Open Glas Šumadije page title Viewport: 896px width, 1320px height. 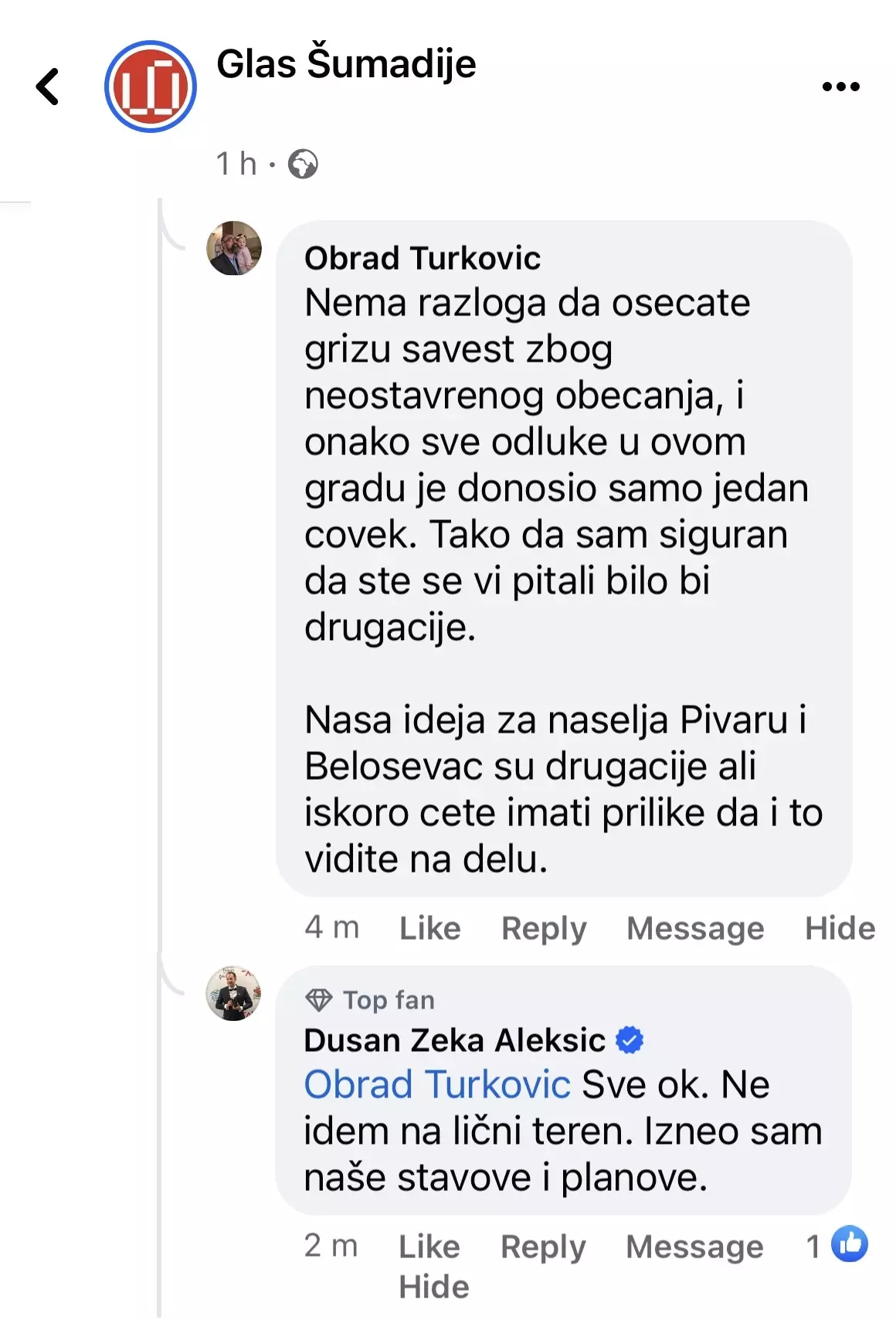(x=346, y=63)
